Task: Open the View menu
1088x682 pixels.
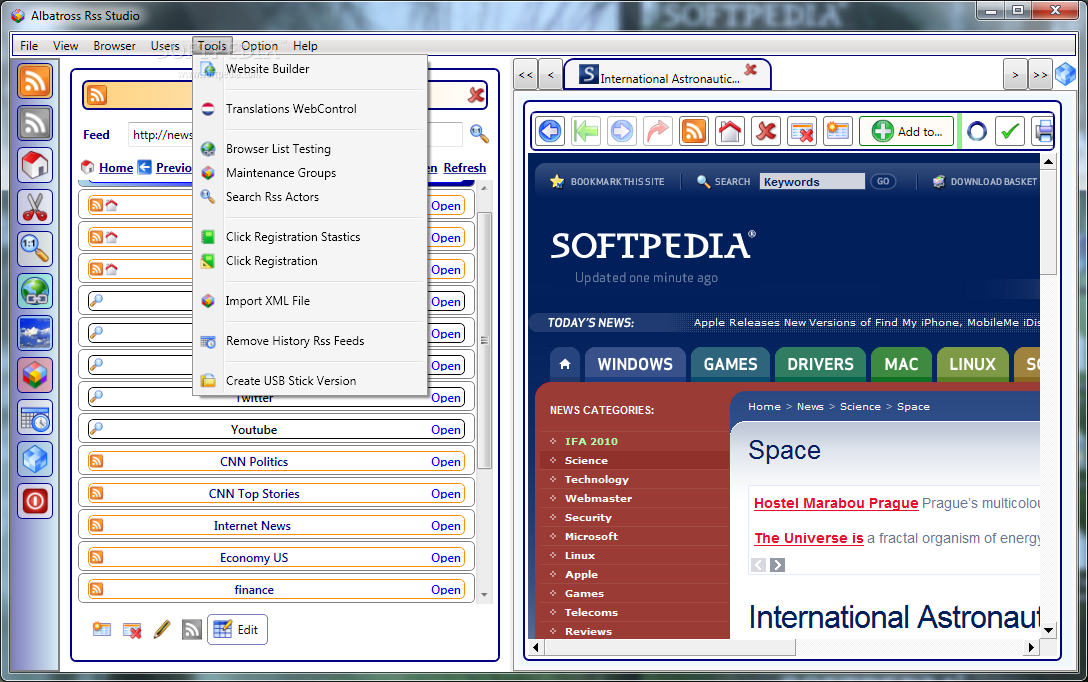Action: coord(65,46)
